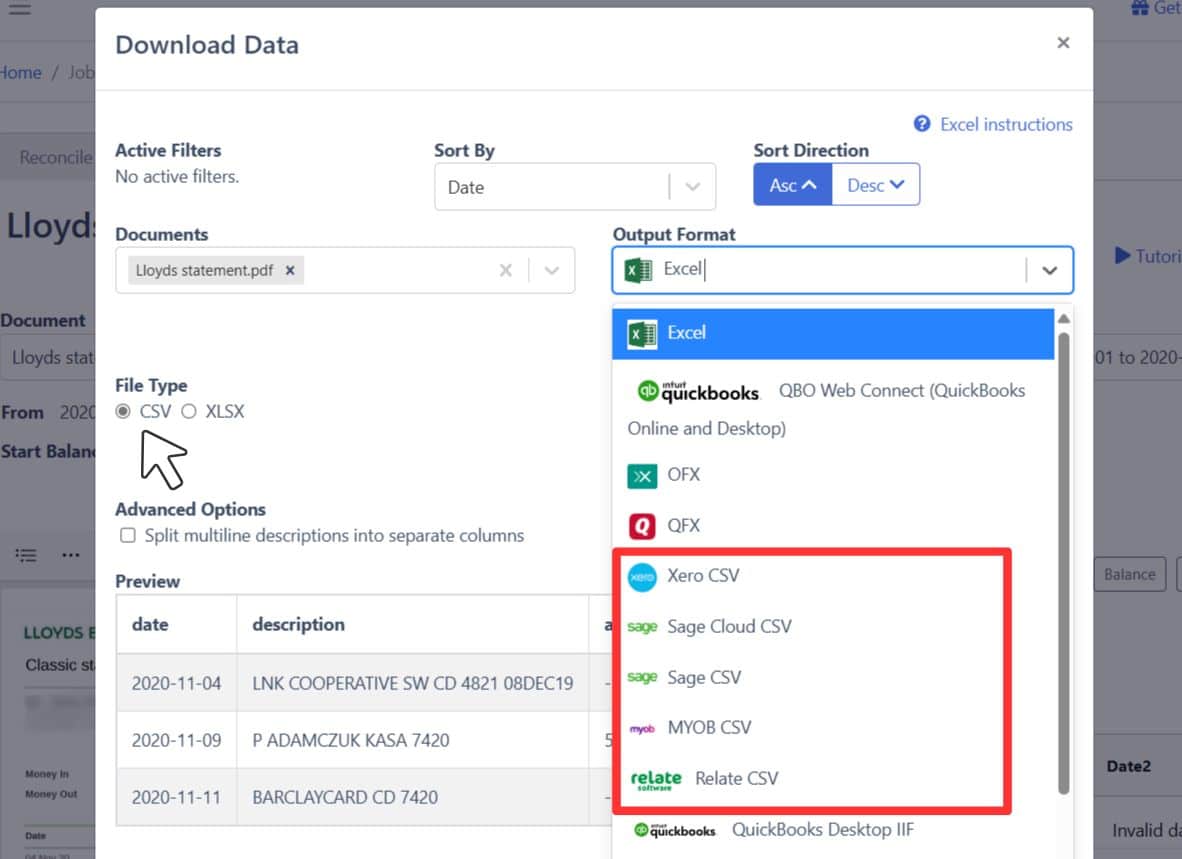
Task: Click the Excel icon in Output Format field
Action: pyautogui.click(x=638, y=270)
